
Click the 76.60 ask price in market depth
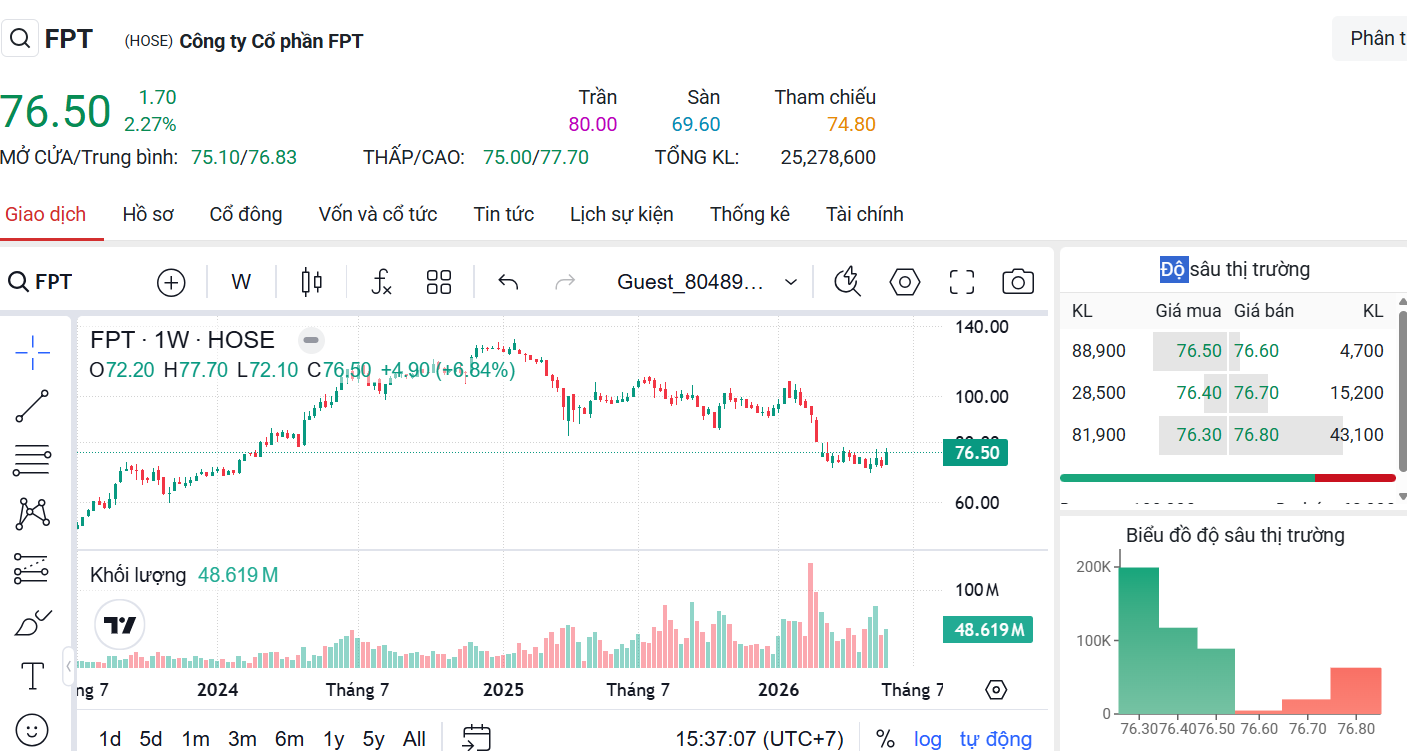pyautogui.click(x=1256, y=351)
